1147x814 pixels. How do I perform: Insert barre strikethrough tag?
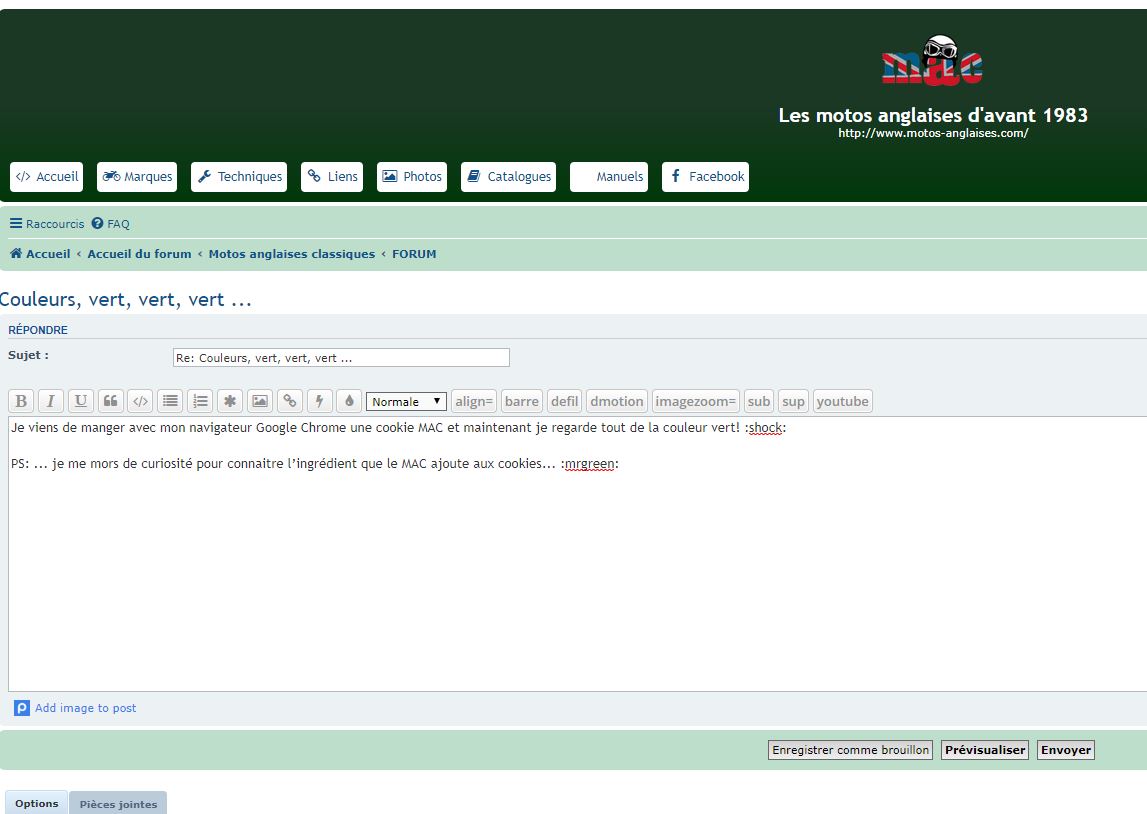coord(522,401)
